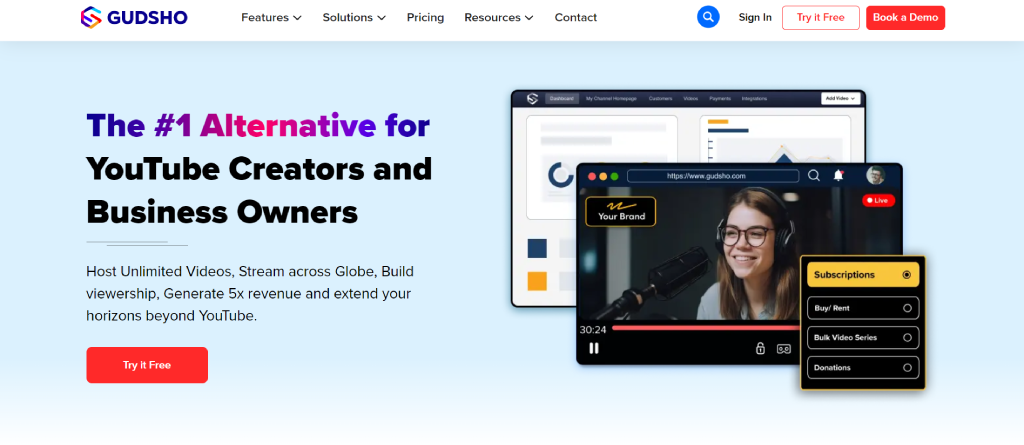The image size is (1024, 445).
Task: Click Try it Free in header
Action: click(821, 18)
